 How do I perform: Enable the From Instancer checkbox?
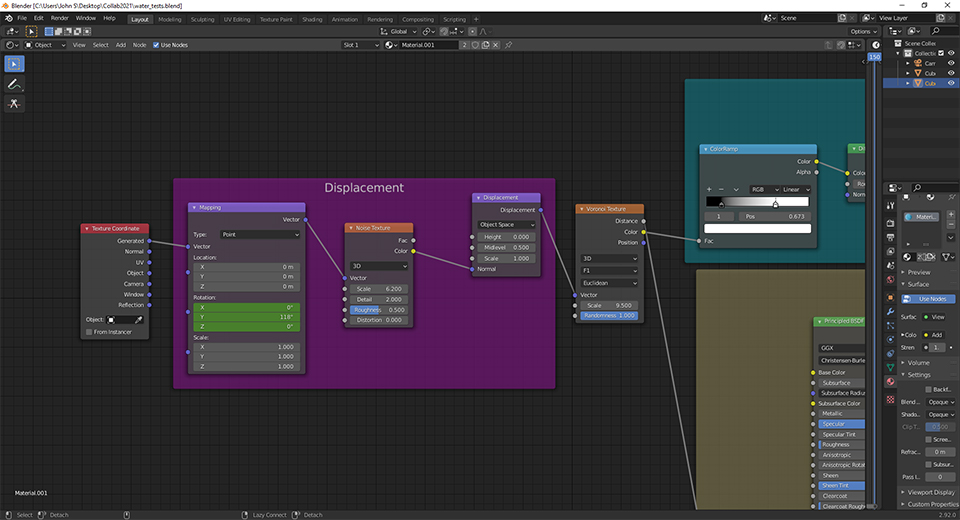89,332
